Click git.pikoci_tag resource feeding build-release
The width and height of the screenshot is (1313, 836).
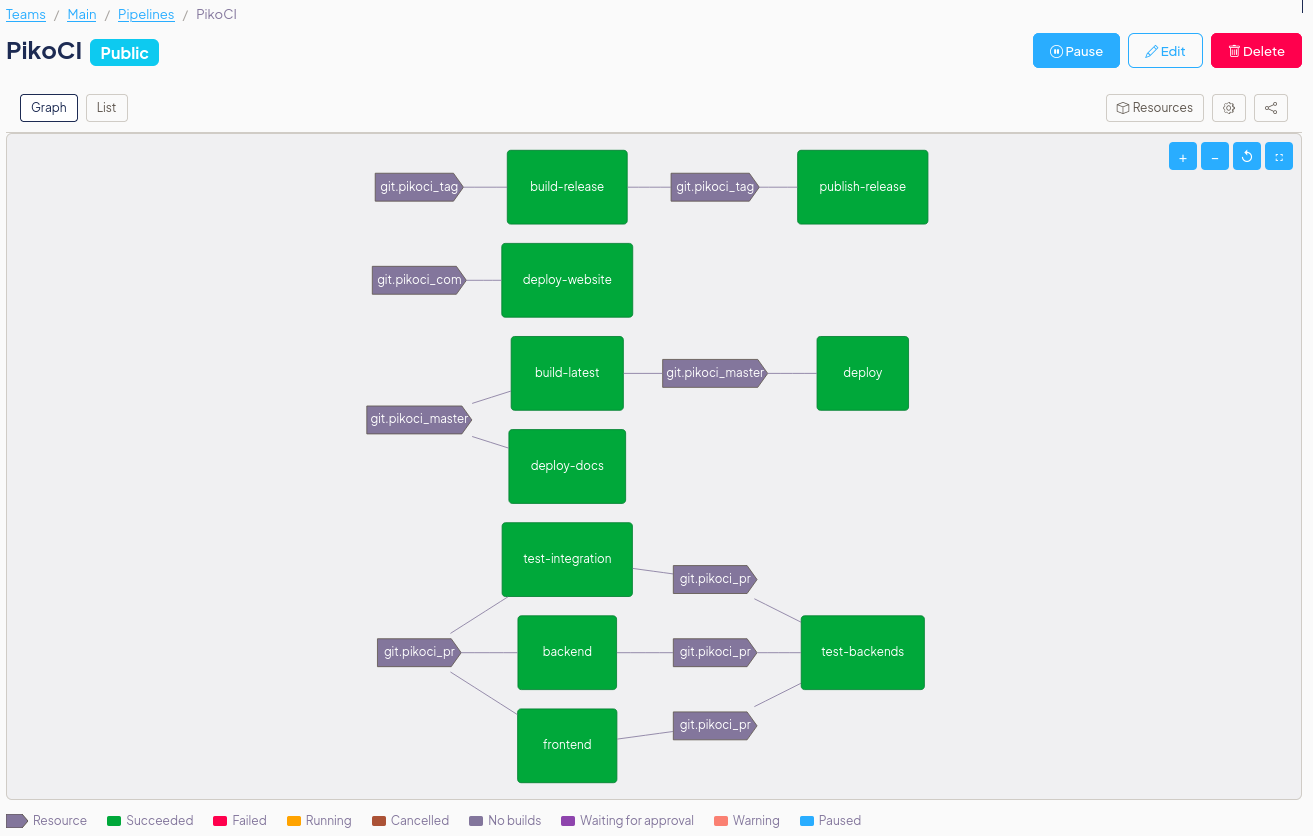[x=419, y=187]
